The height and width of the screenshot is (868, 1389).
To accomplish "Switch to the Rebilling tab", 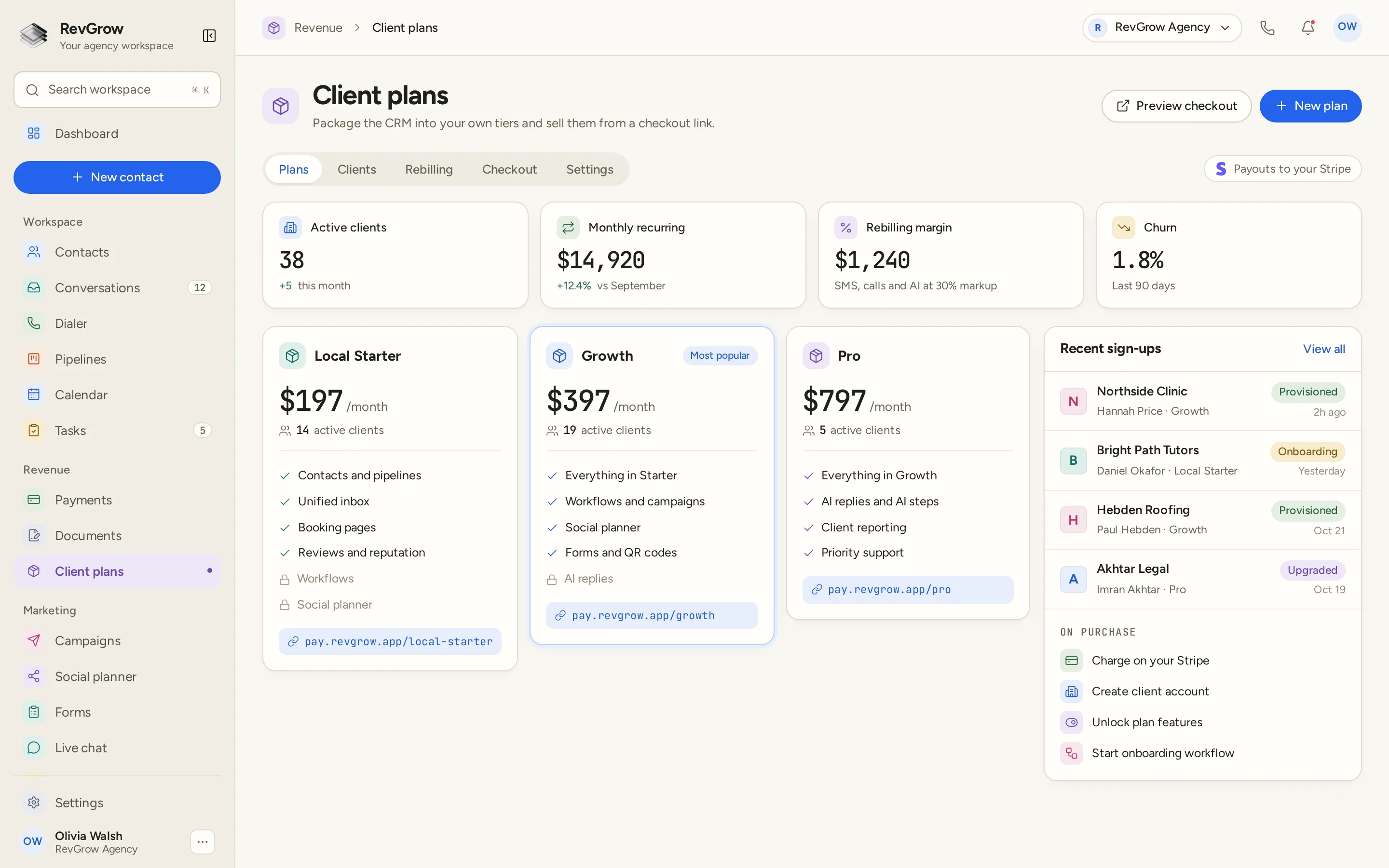I will click(x=429, y=169).
